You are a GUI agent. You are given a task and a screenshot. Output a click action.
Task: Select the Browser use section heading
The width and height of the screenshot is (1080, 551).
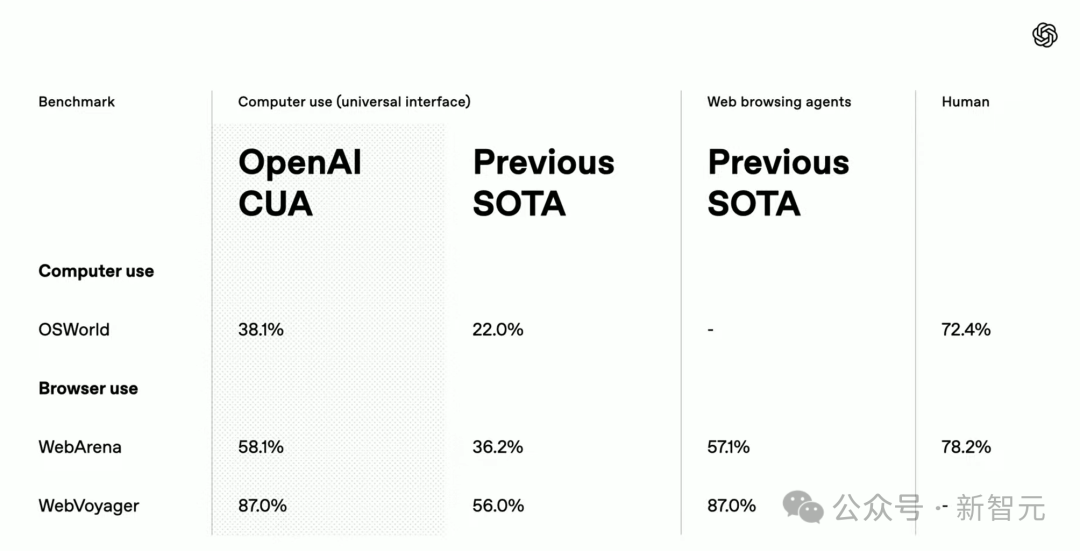click(x=88, y=388)
